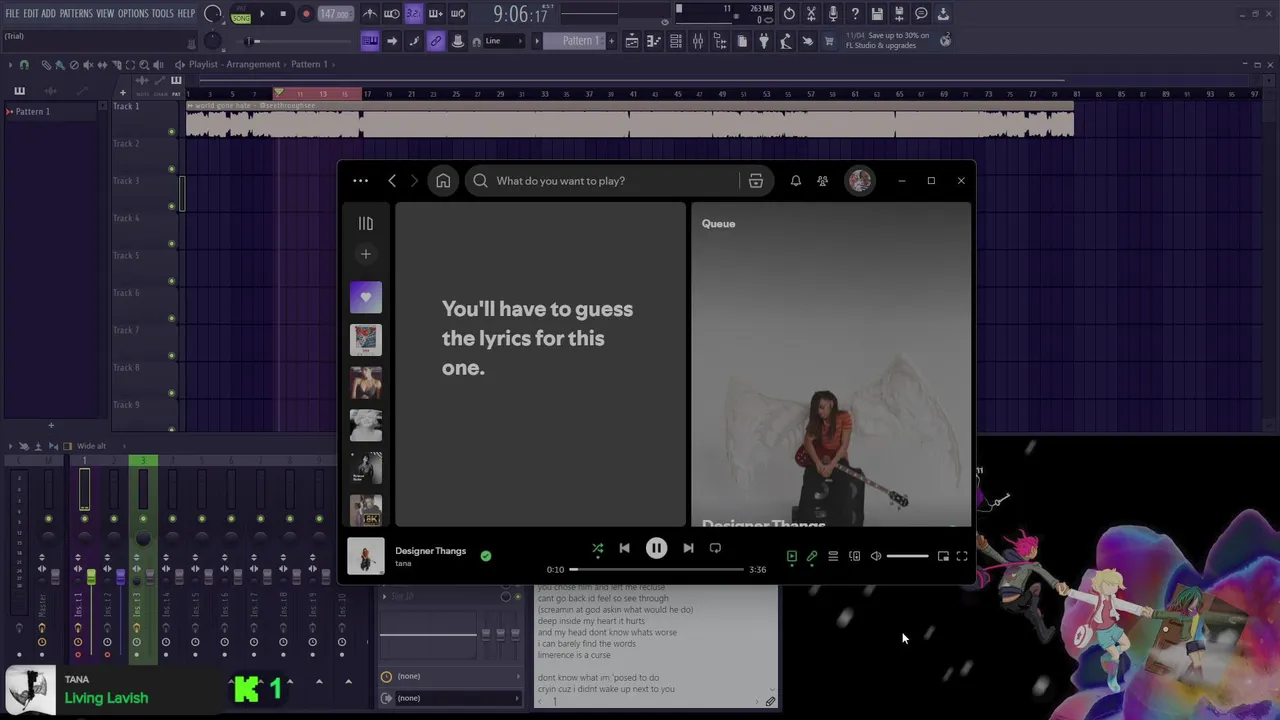Open the Channel rack icon
Screen dimensions: 1280x720
(x=676, y=41)
